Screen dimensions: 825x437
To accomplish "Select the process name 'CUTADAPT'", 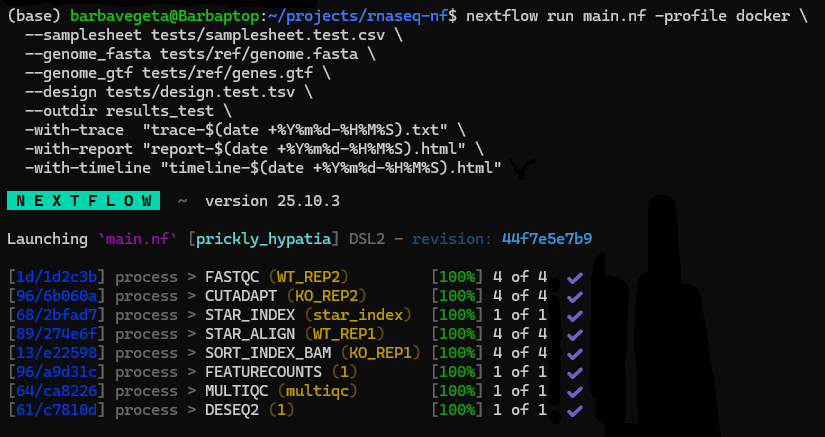I will pyautogui.click(x=241, y=296).
